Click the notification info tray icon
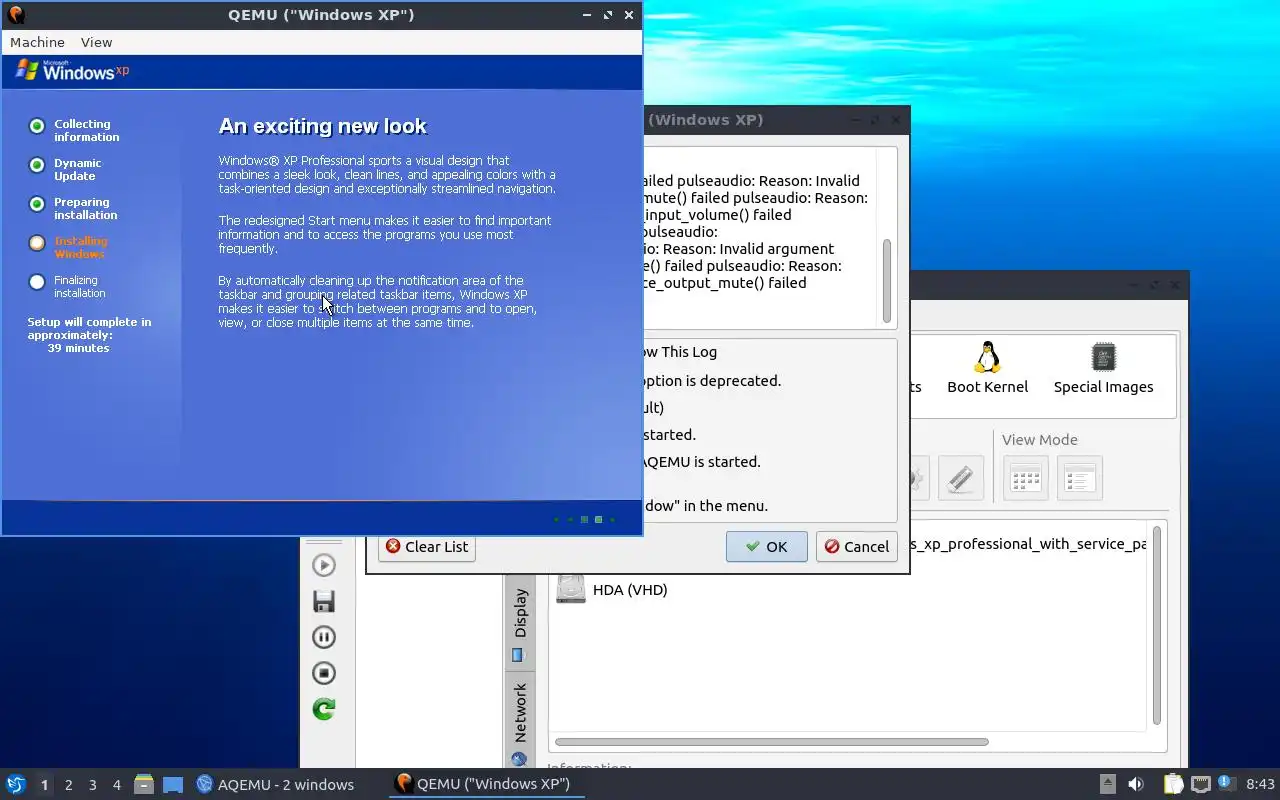This screenshot has height=800, width=1280. (1225, 783)
